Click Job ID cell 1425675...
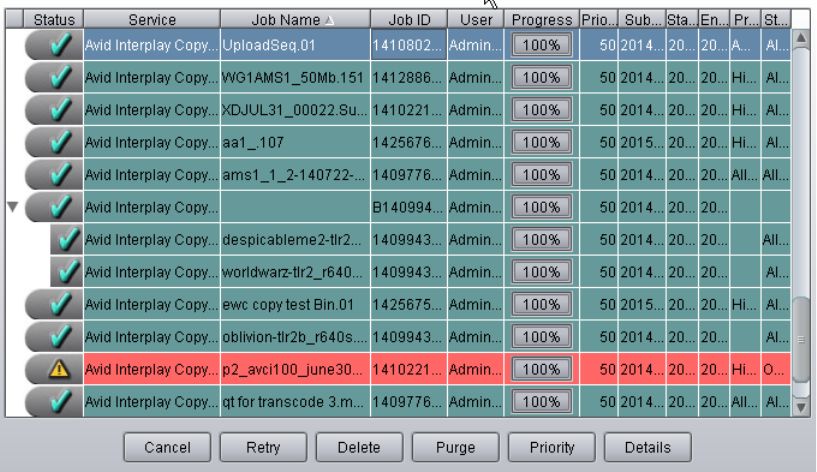Image resolution: width=817 pixels, height=472 pixels. [409, 304]
